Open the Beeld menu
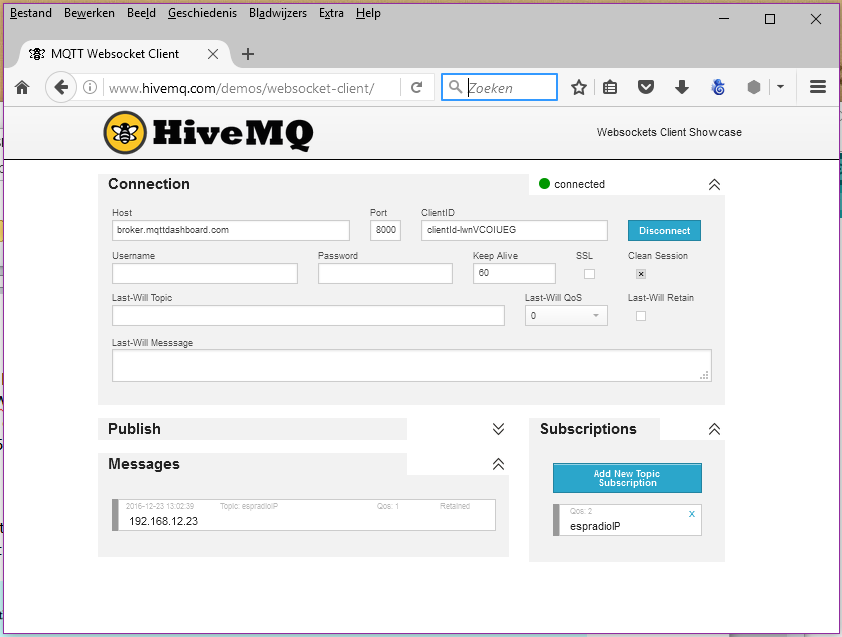Screen dimensions: 842x637 [x=141, y=13]
